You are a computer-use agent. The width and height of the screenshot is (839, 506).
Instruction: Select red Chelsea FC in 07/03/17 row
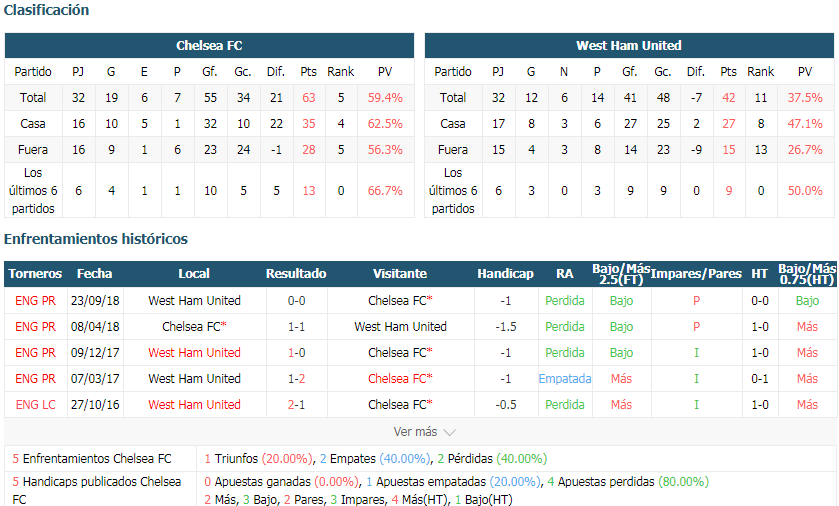(x=397, y=379)
